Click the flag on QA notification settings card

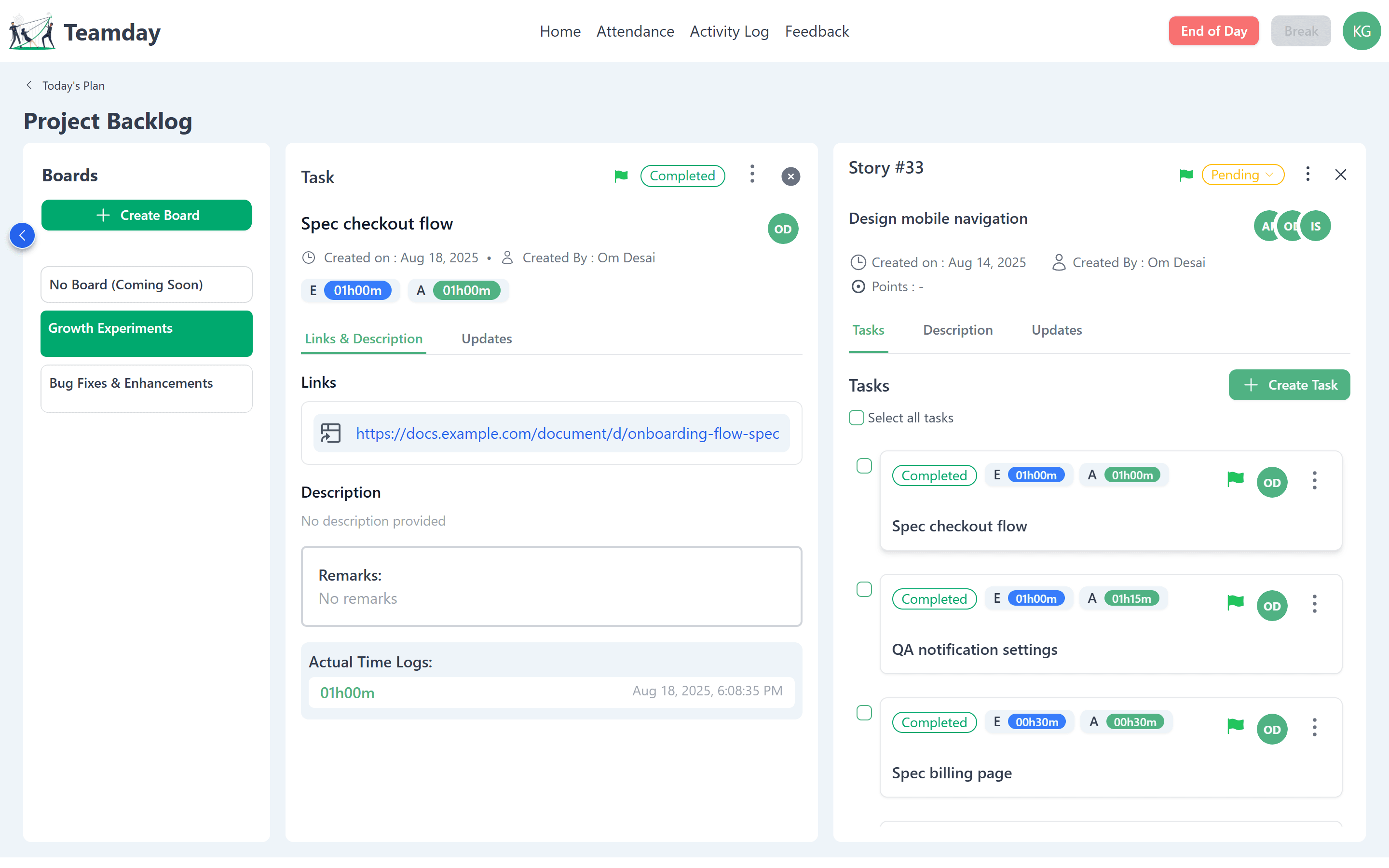tap(1235, 602)
